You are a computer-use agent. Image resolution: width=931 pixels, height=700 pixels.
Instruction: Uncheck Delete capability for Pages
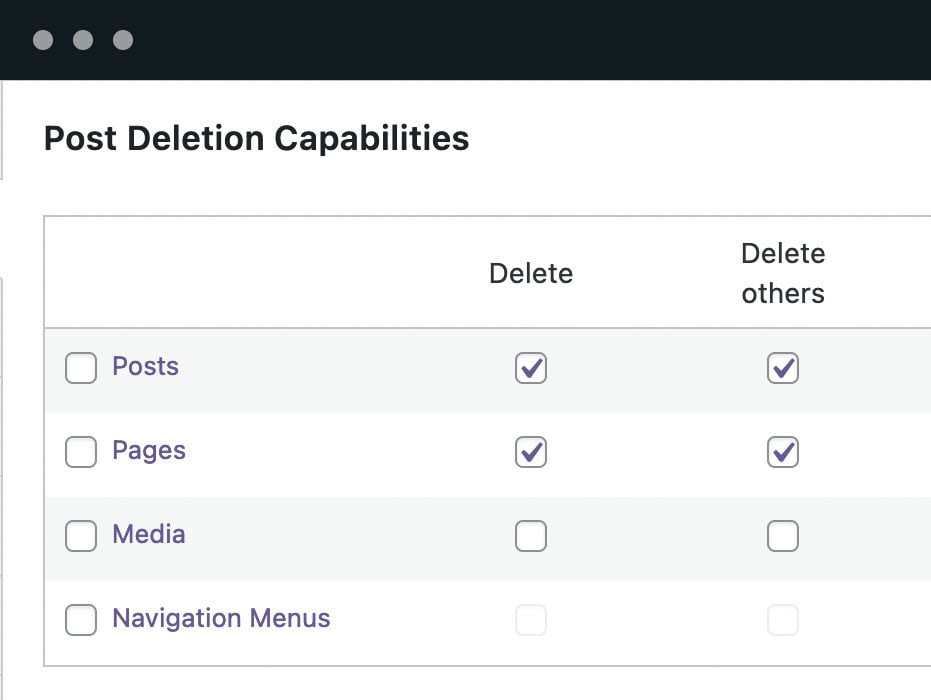point(531,452)
